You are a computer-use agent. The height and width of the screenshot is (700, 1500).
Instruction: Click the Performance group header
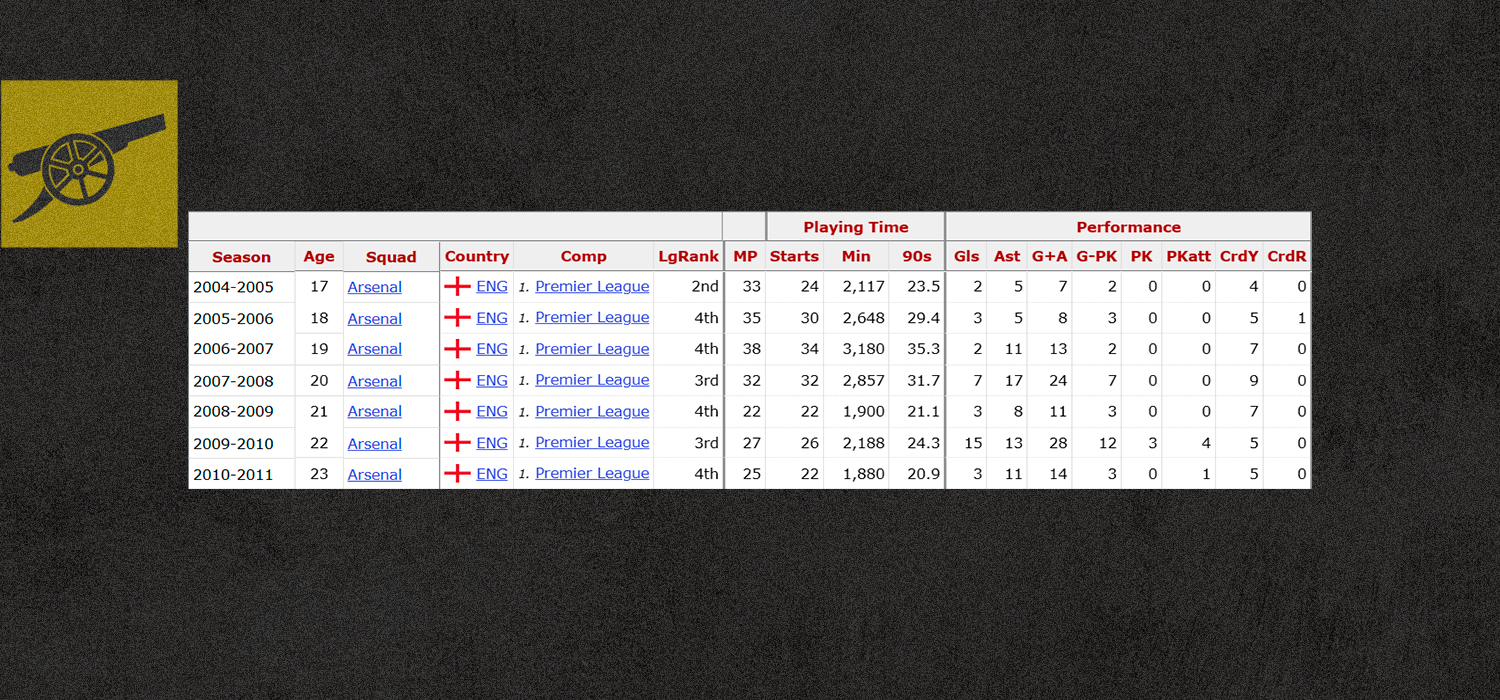(x=1128, y=227)
